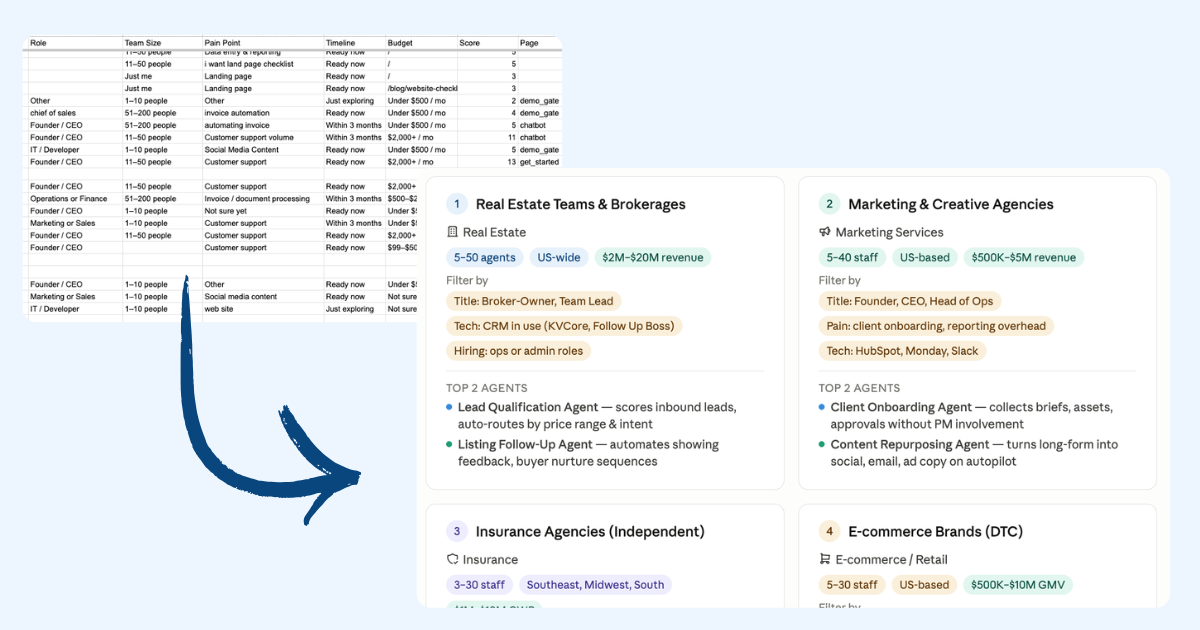Click the green bullet before Content Repurposing Agent
Screen dimensions: 1200x630
(x=822, y=444)
